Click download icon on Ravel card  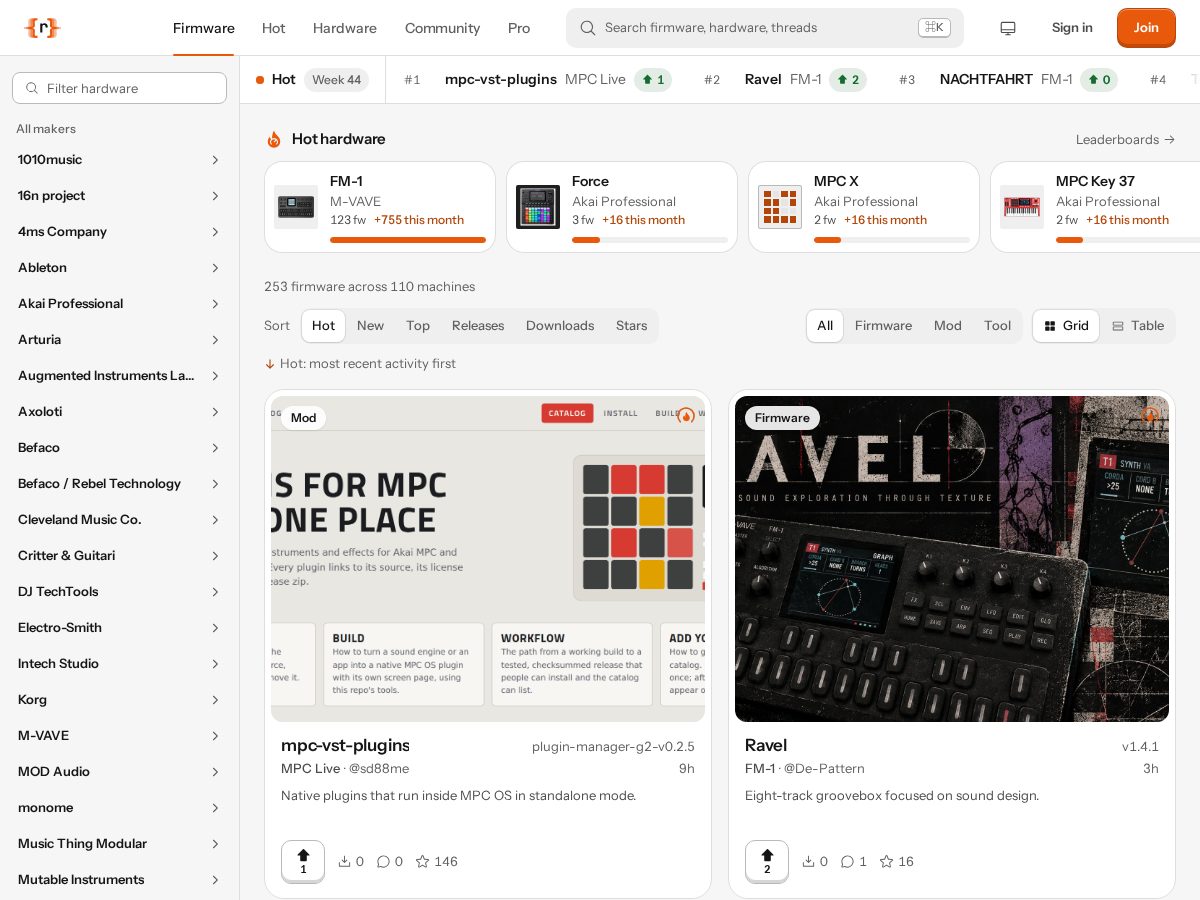coord(808,861)
